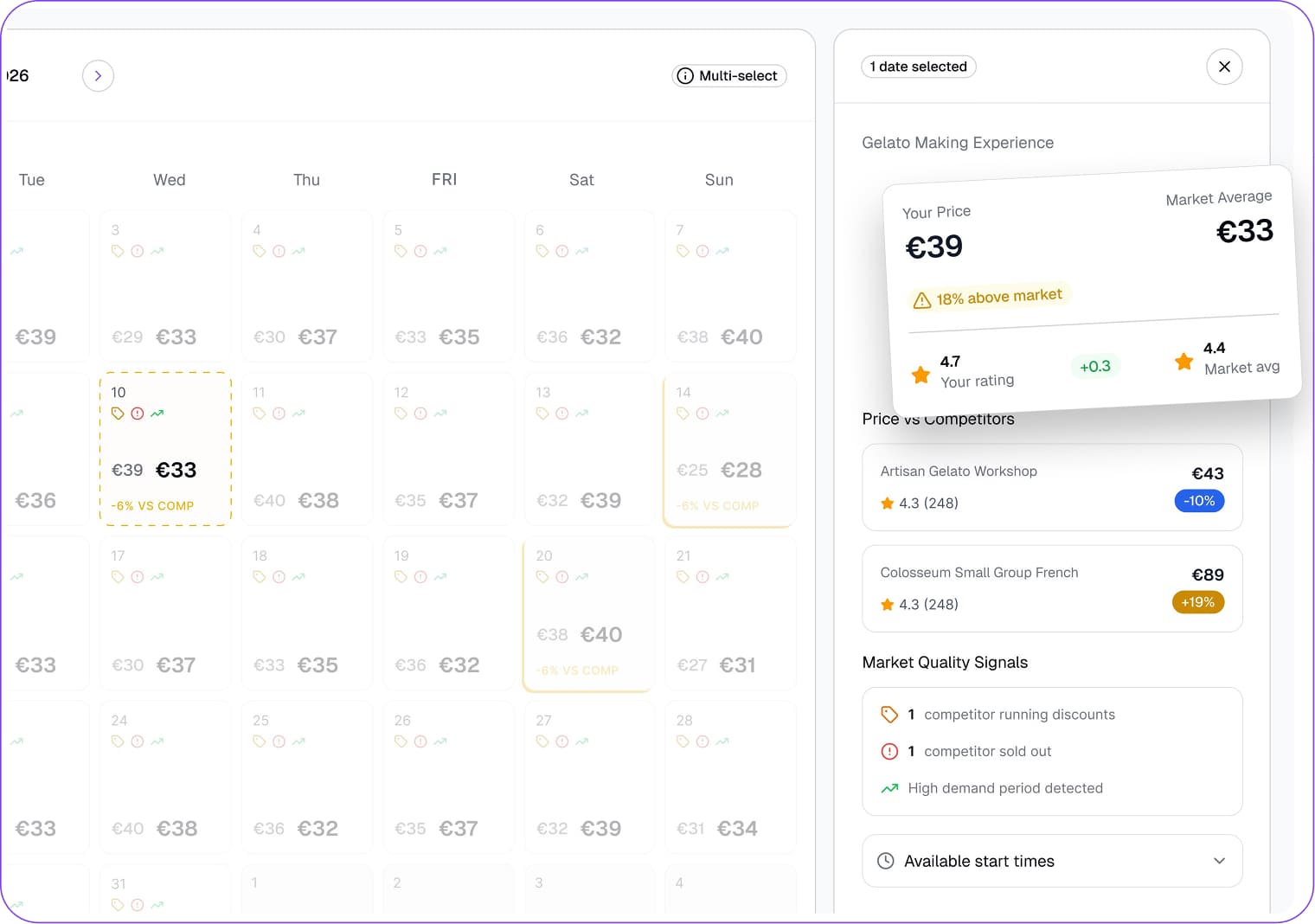Select Sunday the 14th date cell
The height and width of the screenshot is (924, 1315).
[729, 450]
